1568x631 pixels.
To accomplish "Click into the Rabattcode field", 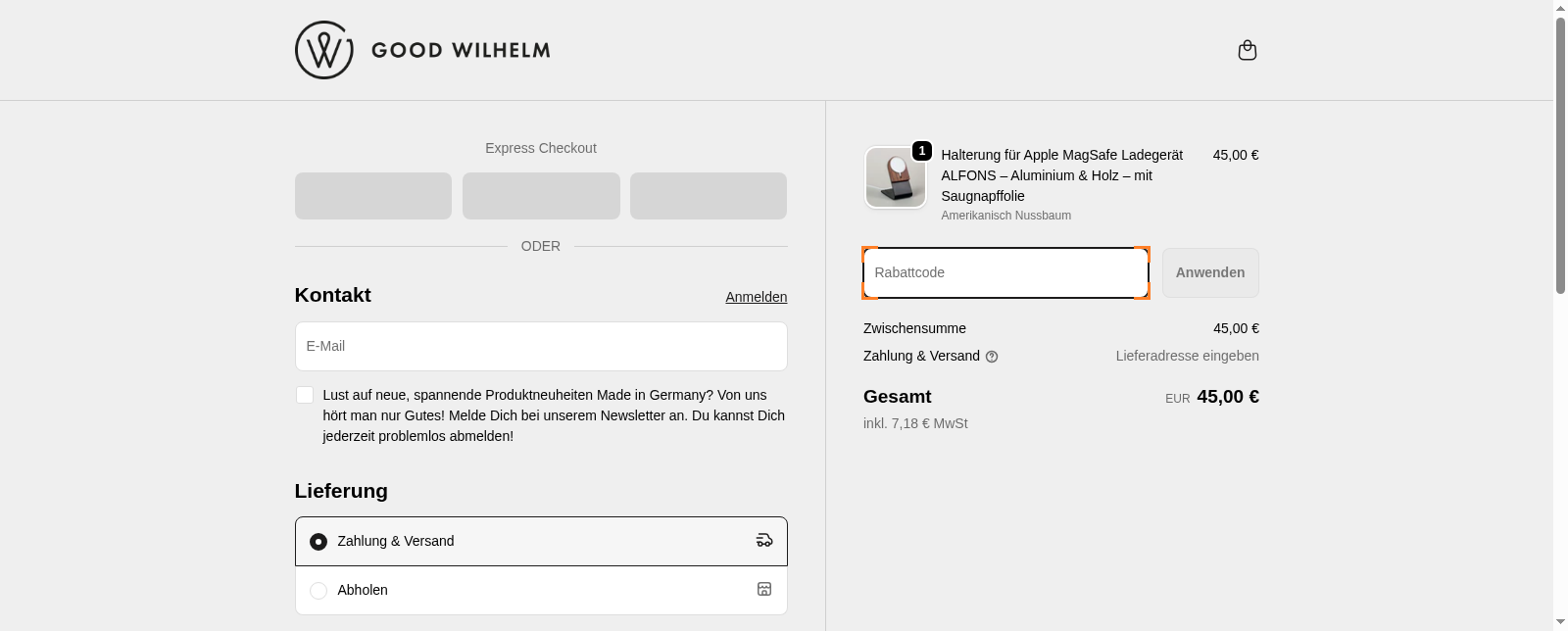I will (1005, 272).
